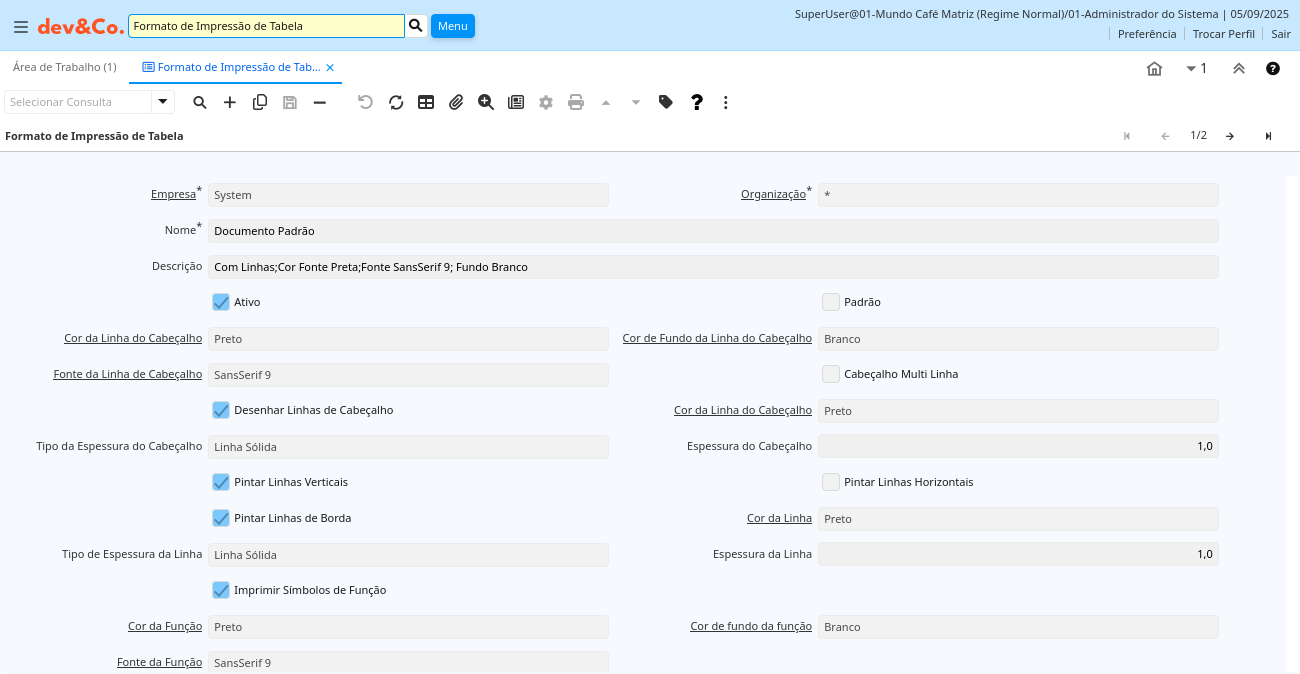The image size is (1300, 674).
Task: Enable the Pintar Linhas Horizontais checkbox
Action: point(831,482)
